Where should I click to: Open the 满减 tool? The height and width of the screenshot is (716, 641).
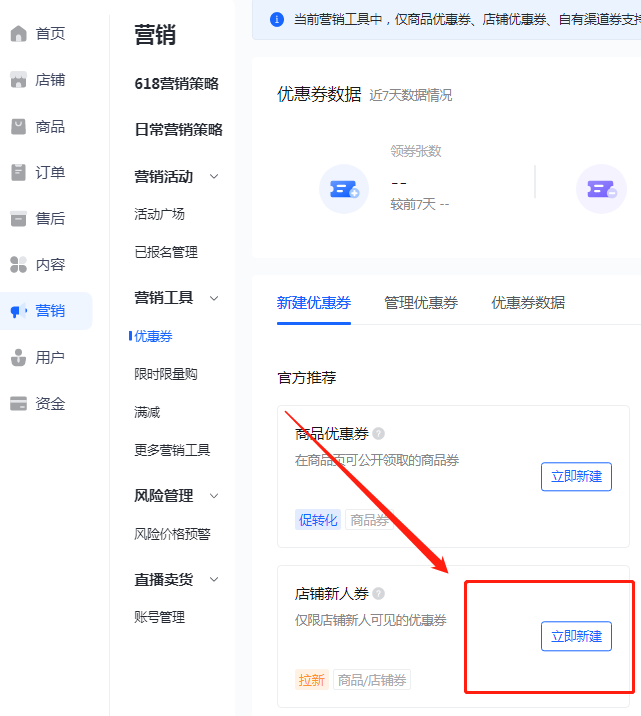coord(147,412)
